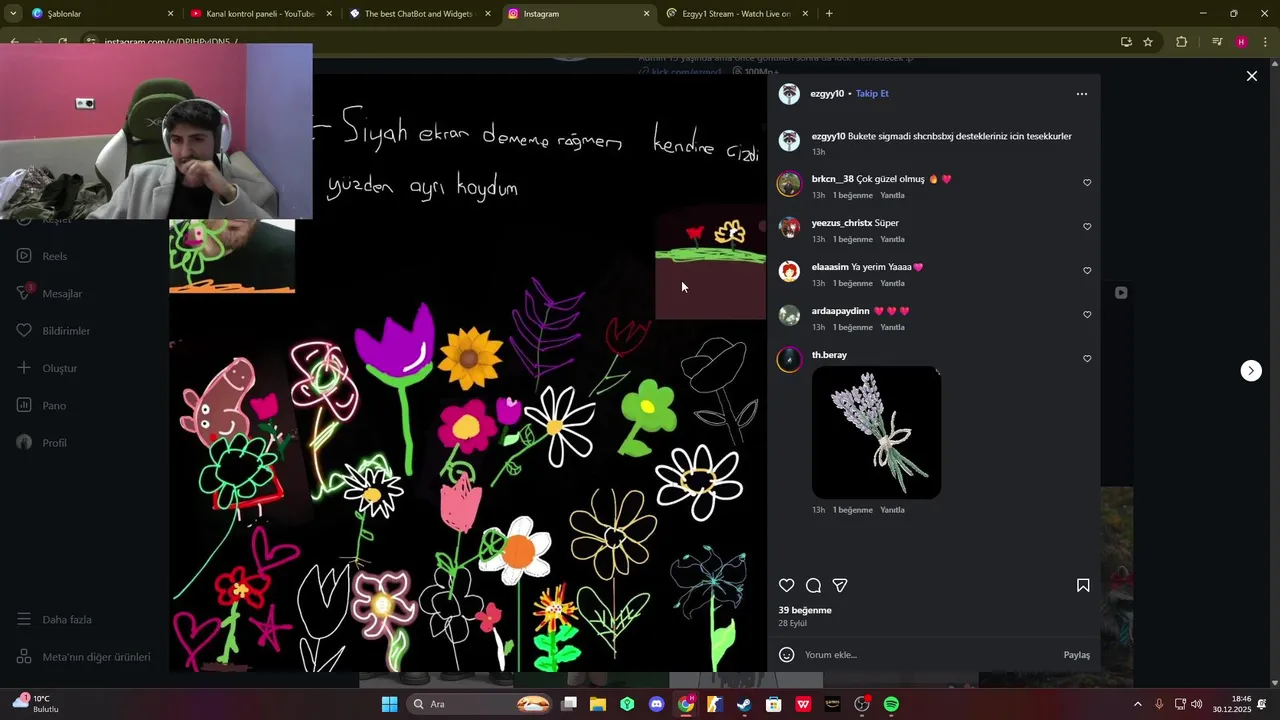This screenshot has height=720, width=1280.
Task: Open the emoji picker in comment box
Action: 787,655
